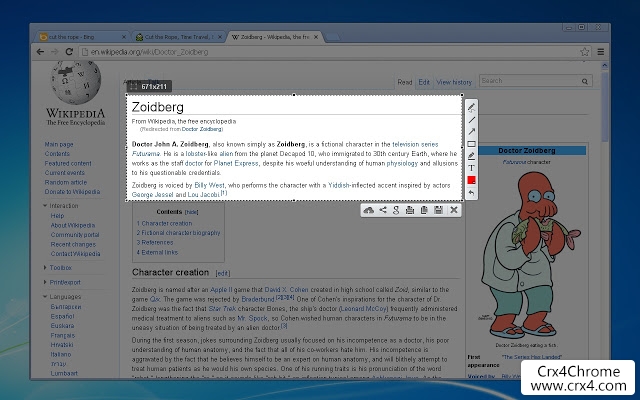
Task: Select the Pen drawing tool
Action: (471, 107)
